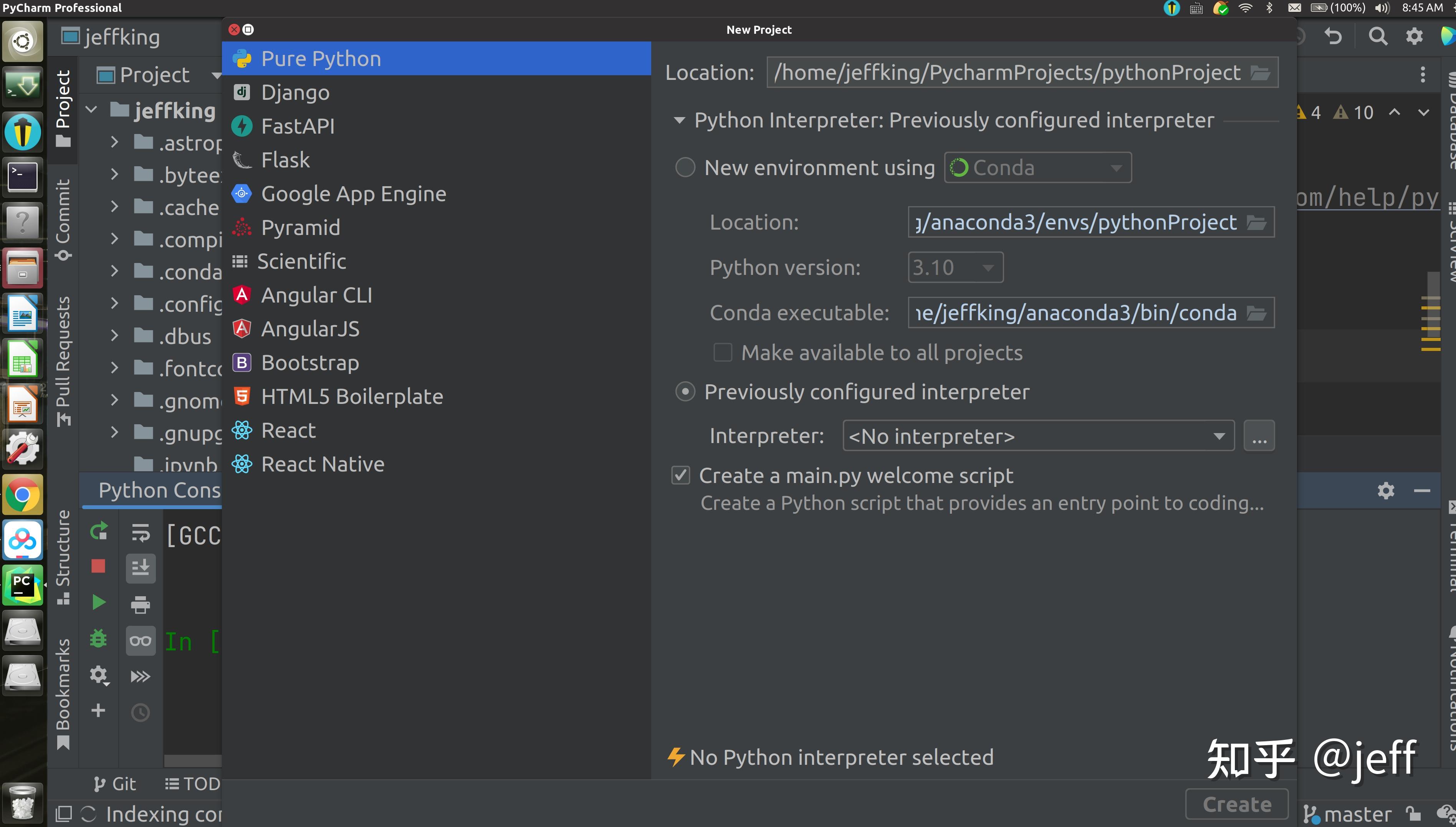Image resolution: width=1456 pixels, height=827 pixels.
Task: Go to previous highlighted error arrow
Action: 1394,112
